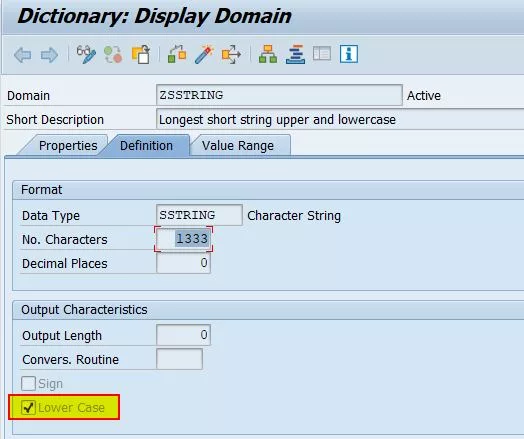Click the No. Characters field showing 1333
Image resolution: width=524 pixels, height=439 pixels.
pos(183,239)
